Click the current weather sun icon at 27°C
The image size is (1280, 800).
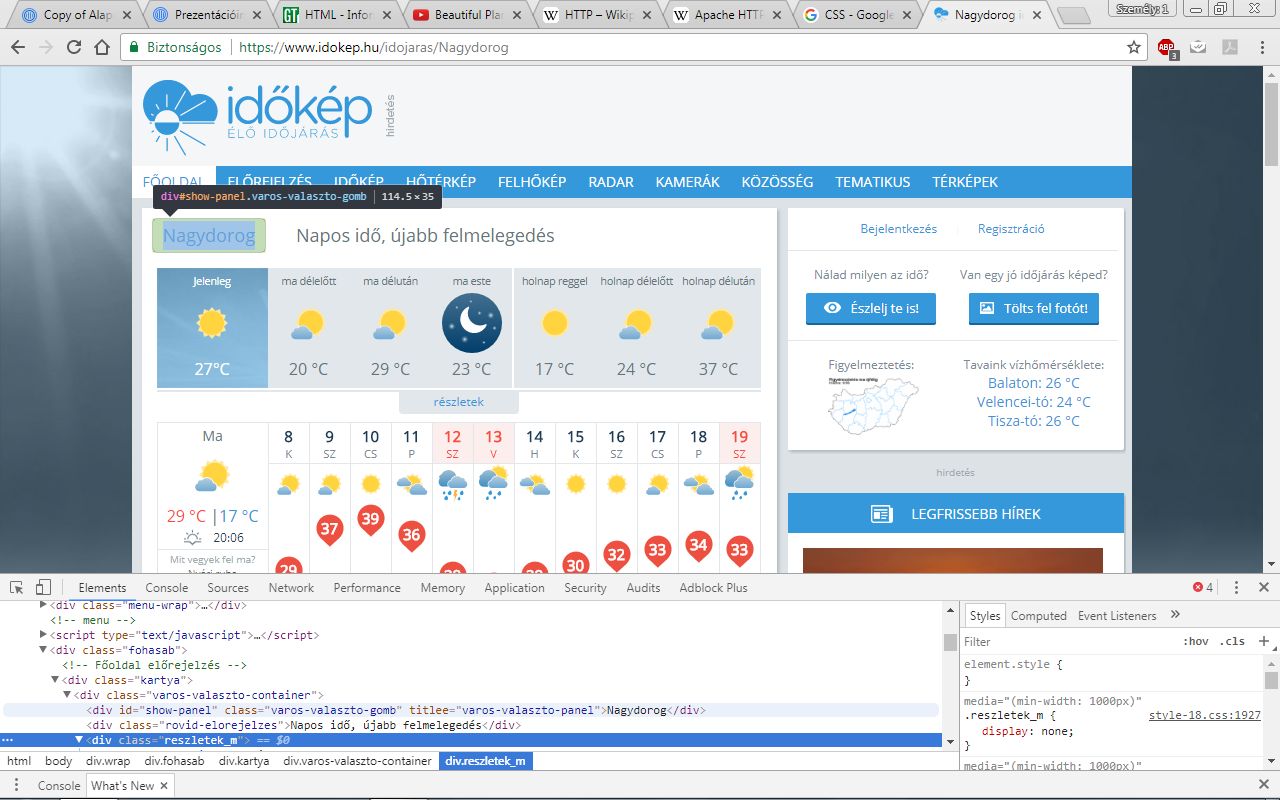(212, 323)
